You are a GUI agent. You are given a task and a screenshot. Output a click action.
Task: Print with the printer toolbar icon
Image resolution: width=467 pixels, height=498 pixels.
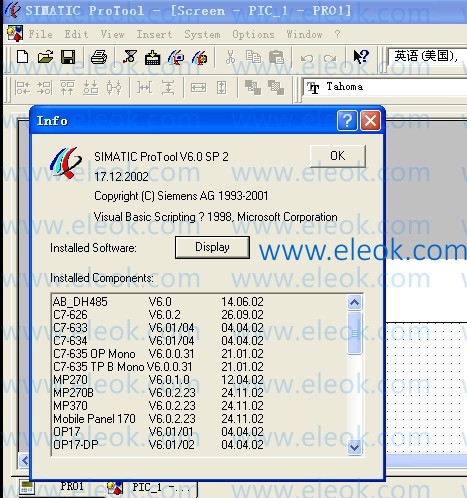(x=99, y=57)
